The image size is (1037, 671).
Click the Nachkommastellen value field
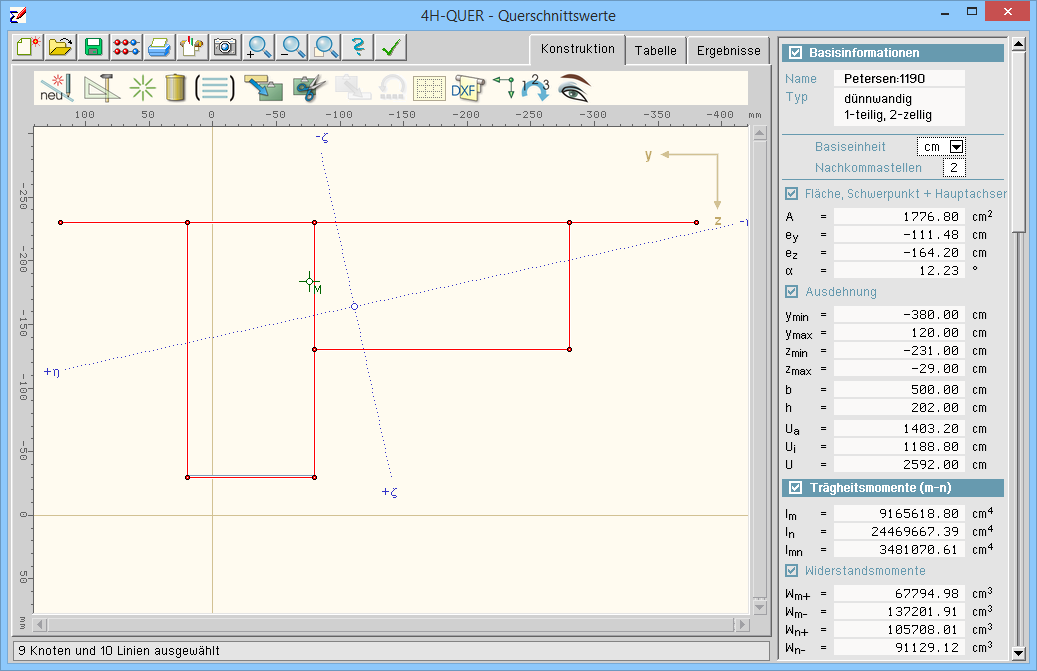point(954,167)
